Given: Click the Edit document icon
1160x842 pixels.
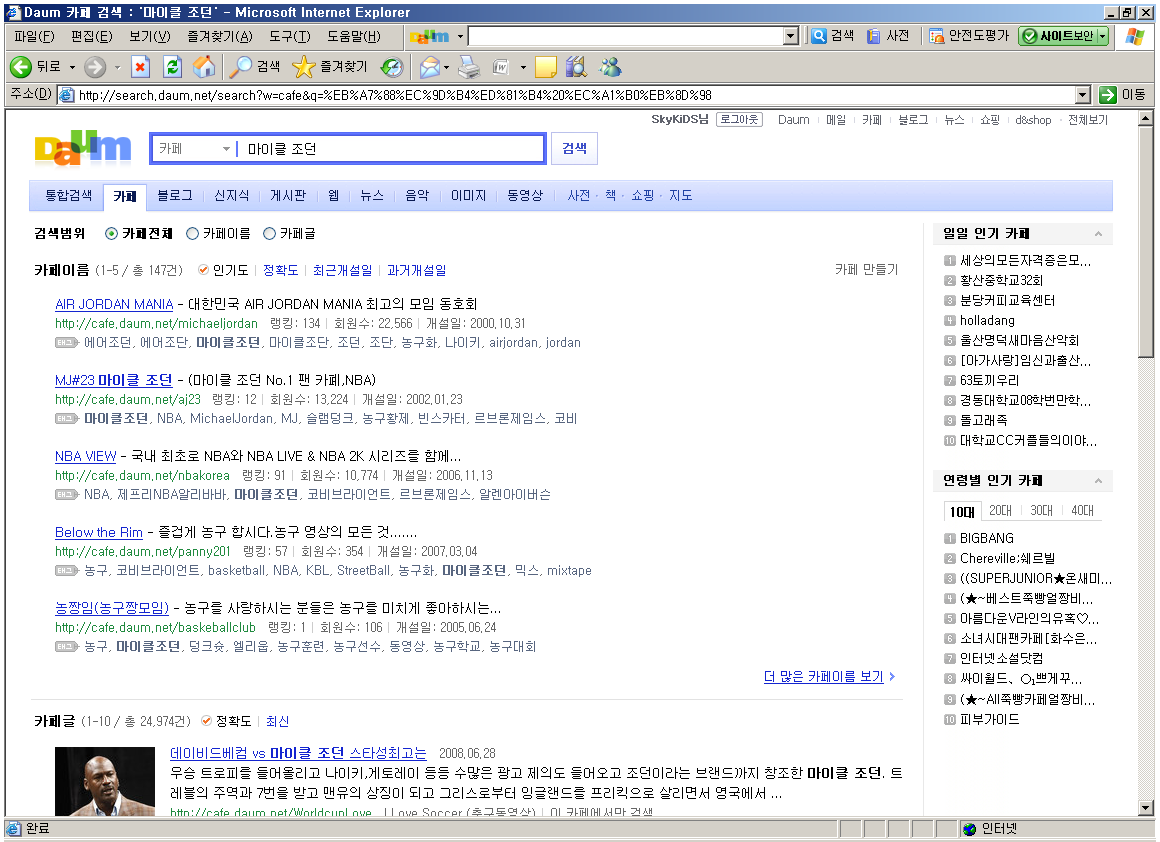Looking at the screenshot, I should tap(501, 67).
